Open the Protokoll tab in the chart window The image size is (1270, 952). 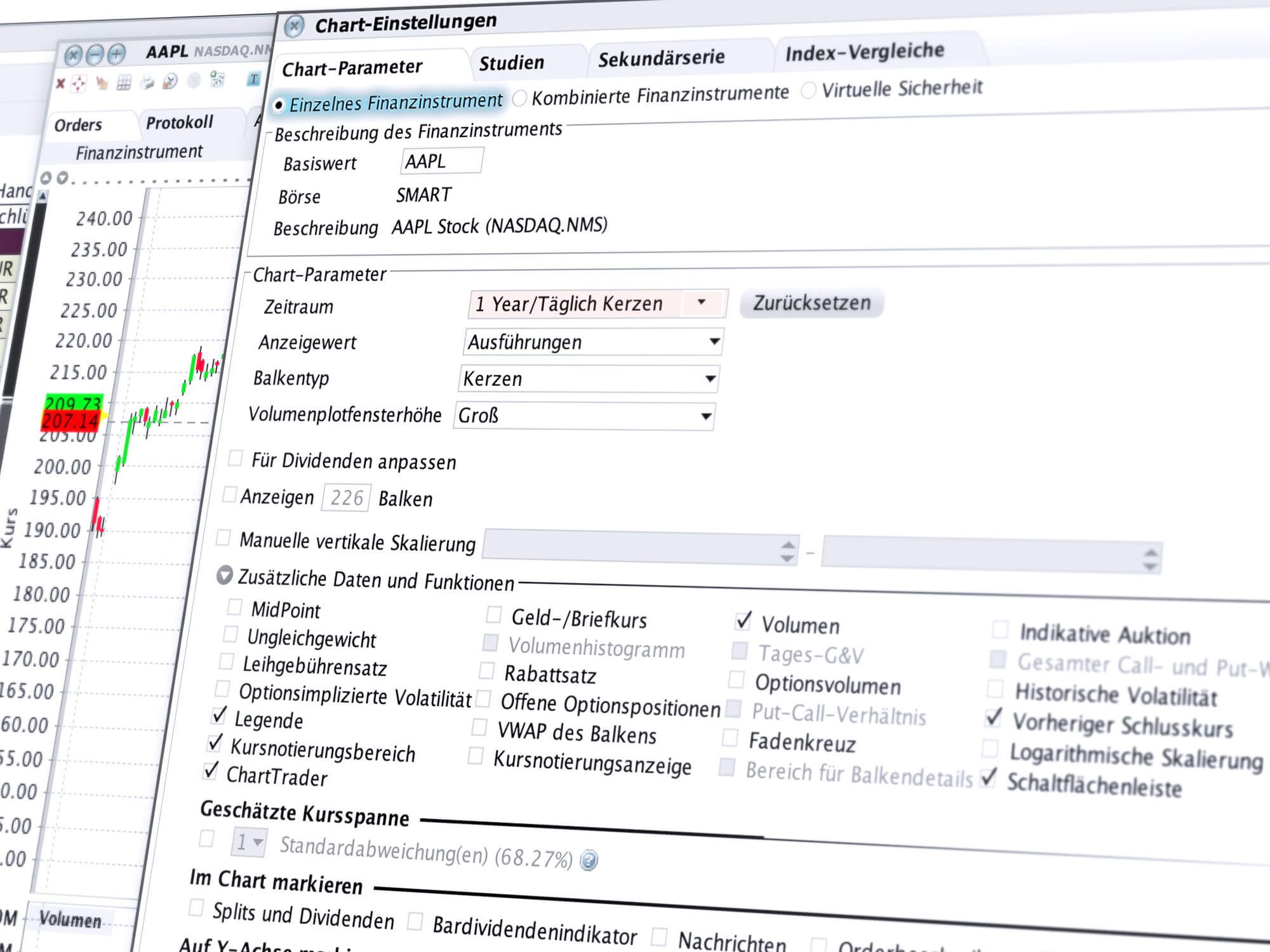click(x=180, y=122)
